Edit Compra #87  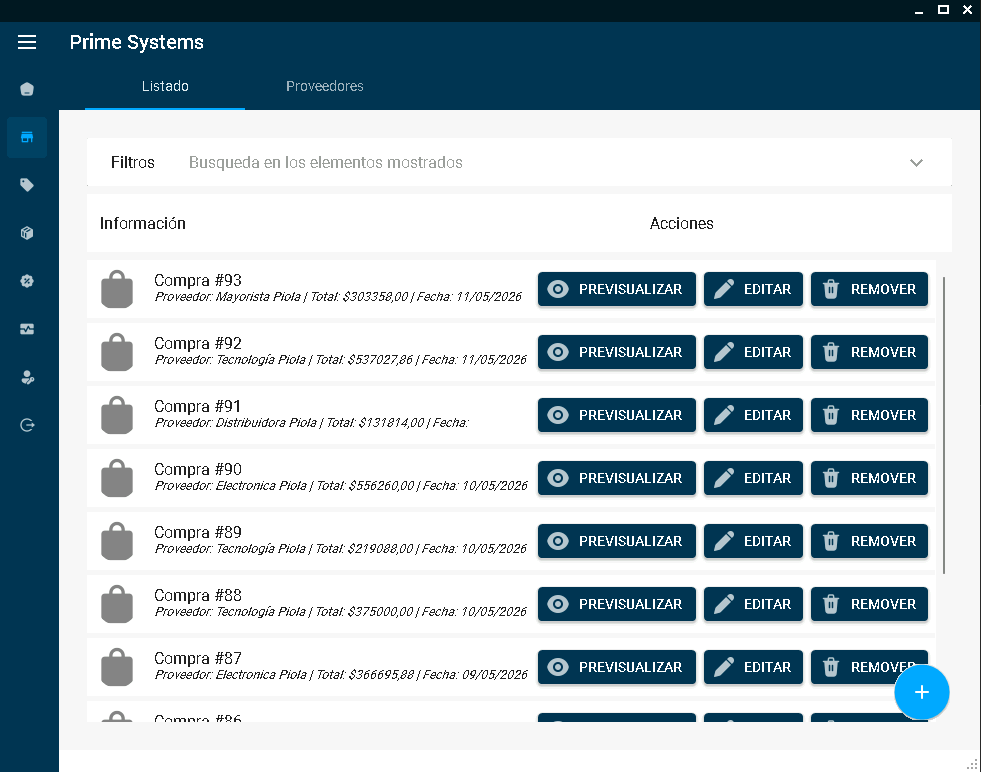753,668
